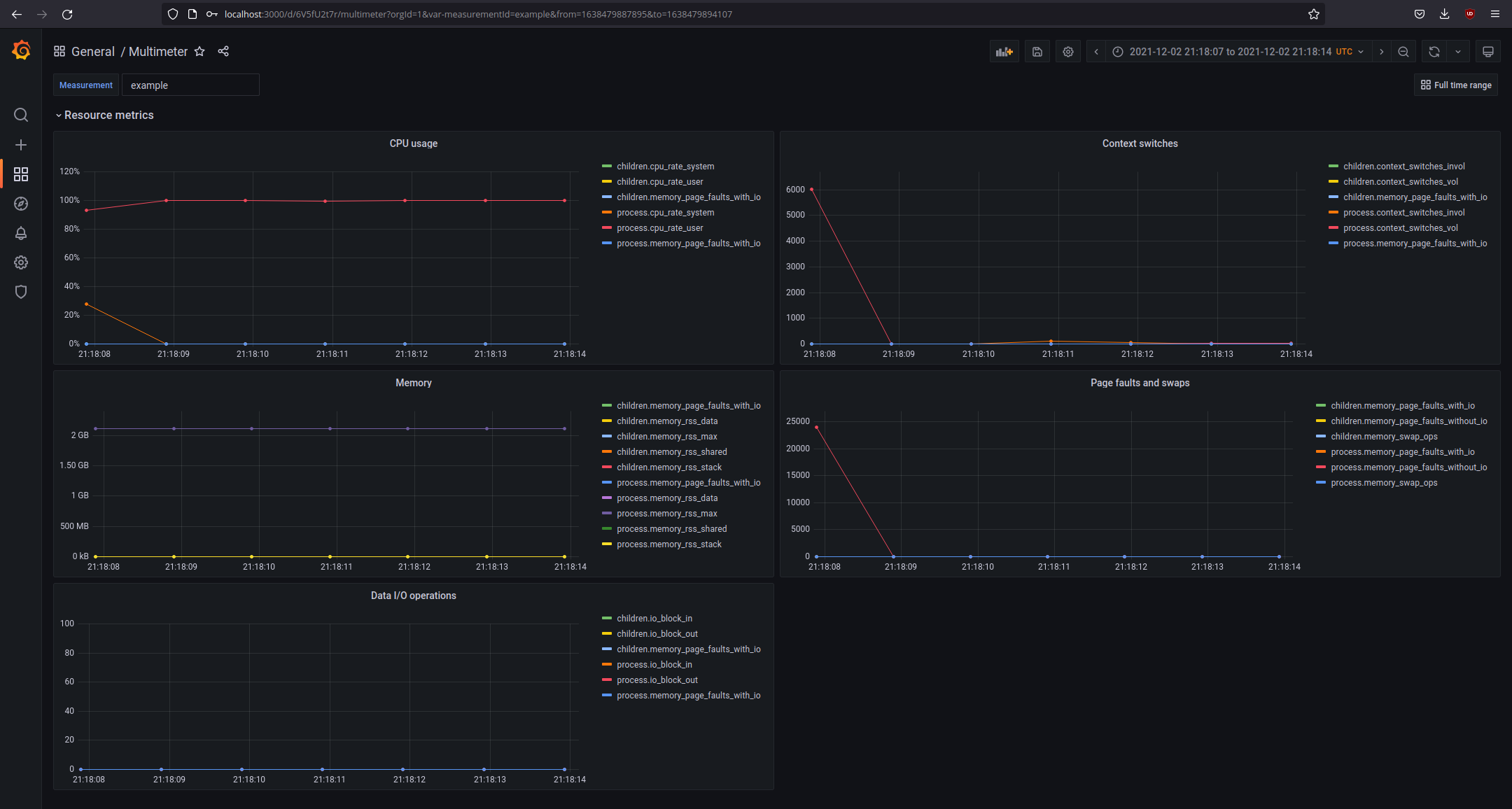
Task: Open the Dashboards icon in sidebar
Action: (21, 174)
